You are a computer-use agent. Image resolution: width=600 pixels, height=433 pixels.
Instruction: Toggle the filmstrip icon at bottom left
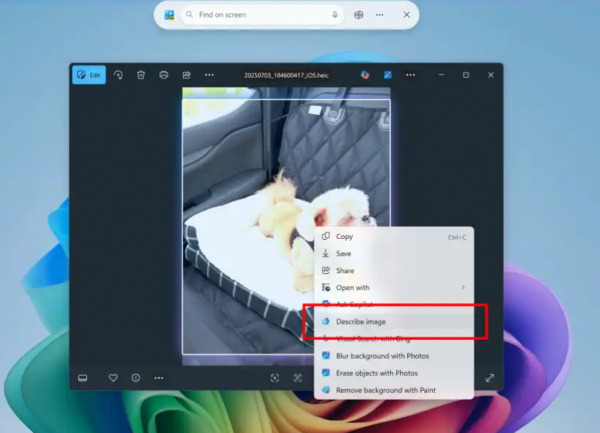coord(83,378)
